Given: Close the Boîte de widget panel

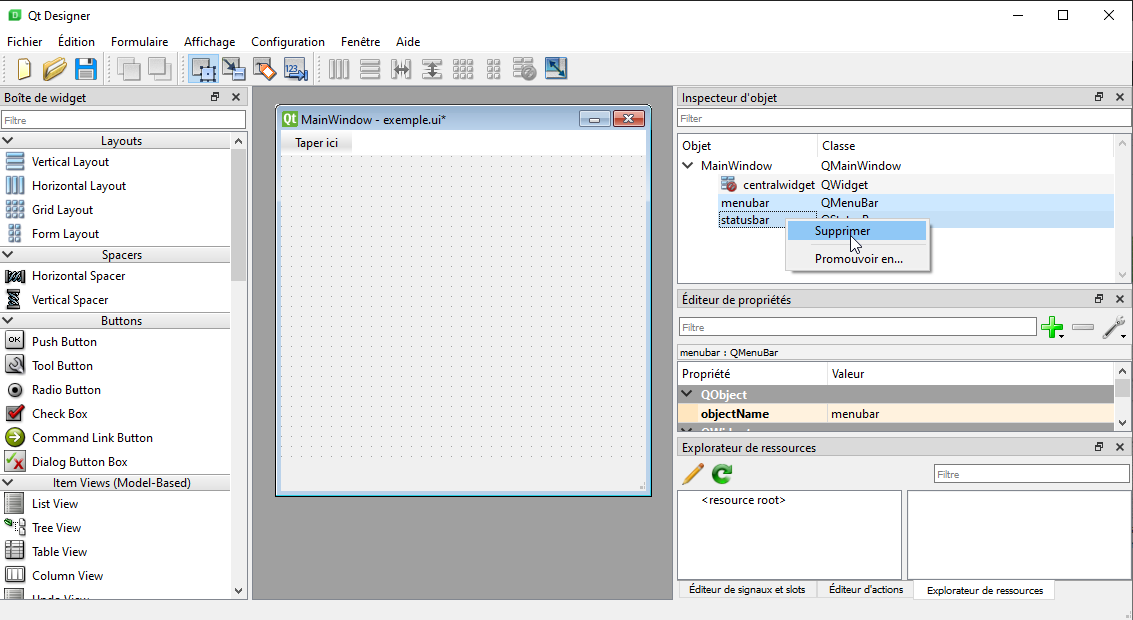Looking at the screenshot, I should [236, 97].
